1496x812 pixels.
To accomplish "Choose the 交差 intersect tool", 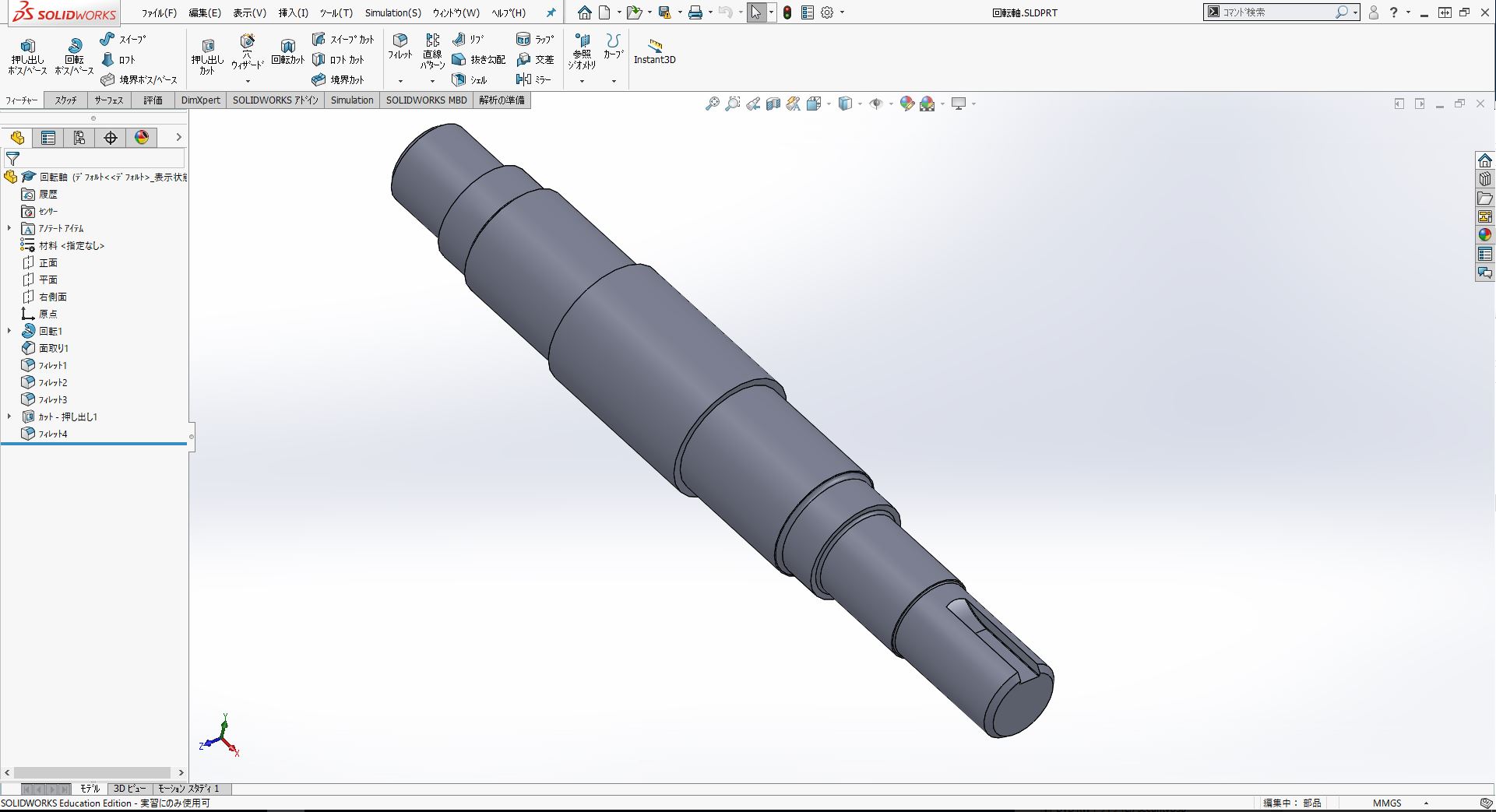I will [534, 59].
